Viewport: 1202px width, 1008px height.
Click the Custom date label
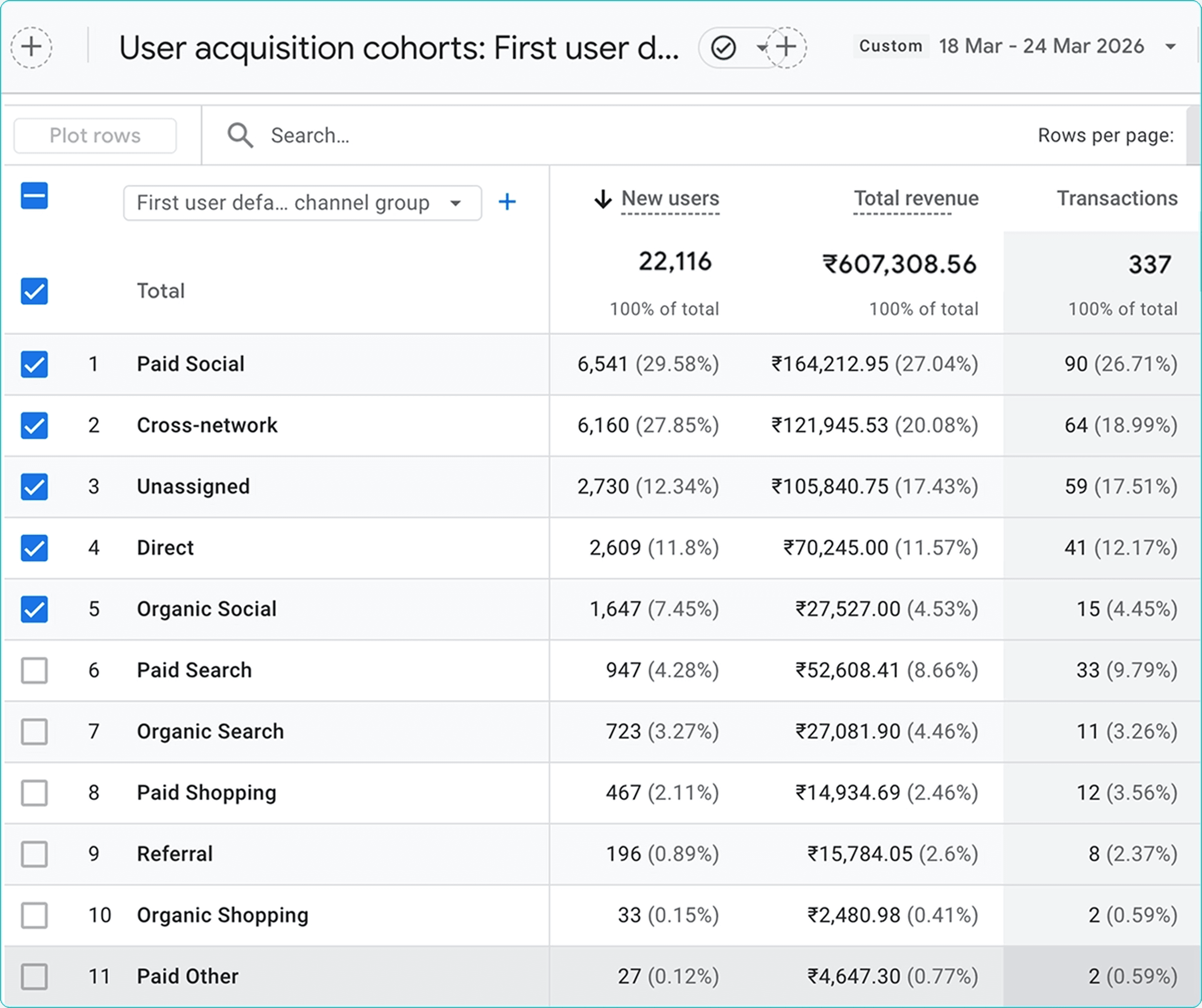890,46
